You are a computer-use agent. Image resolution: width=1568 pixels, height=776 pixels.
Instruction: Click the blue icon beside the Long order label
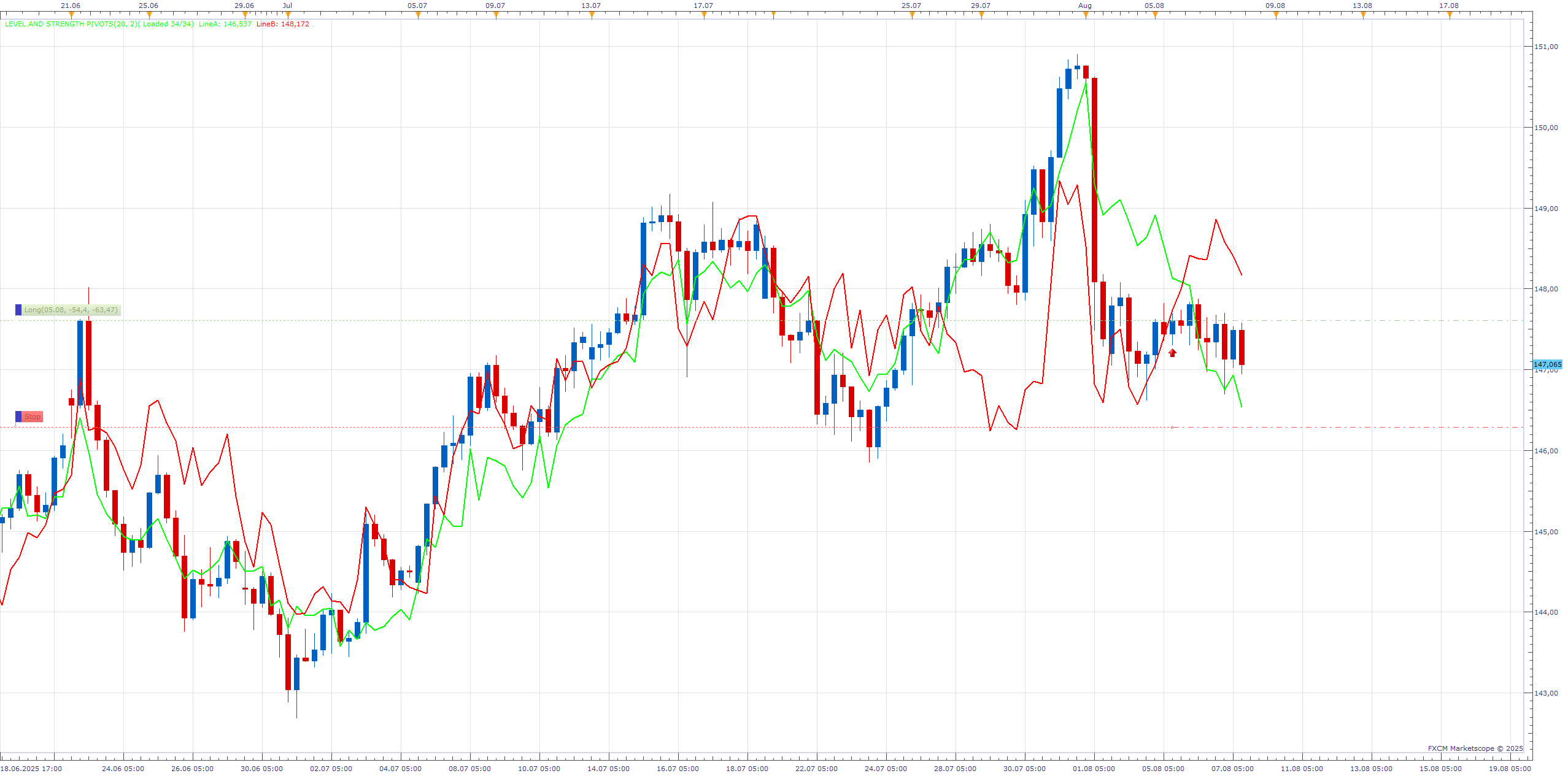pos(18,310)
